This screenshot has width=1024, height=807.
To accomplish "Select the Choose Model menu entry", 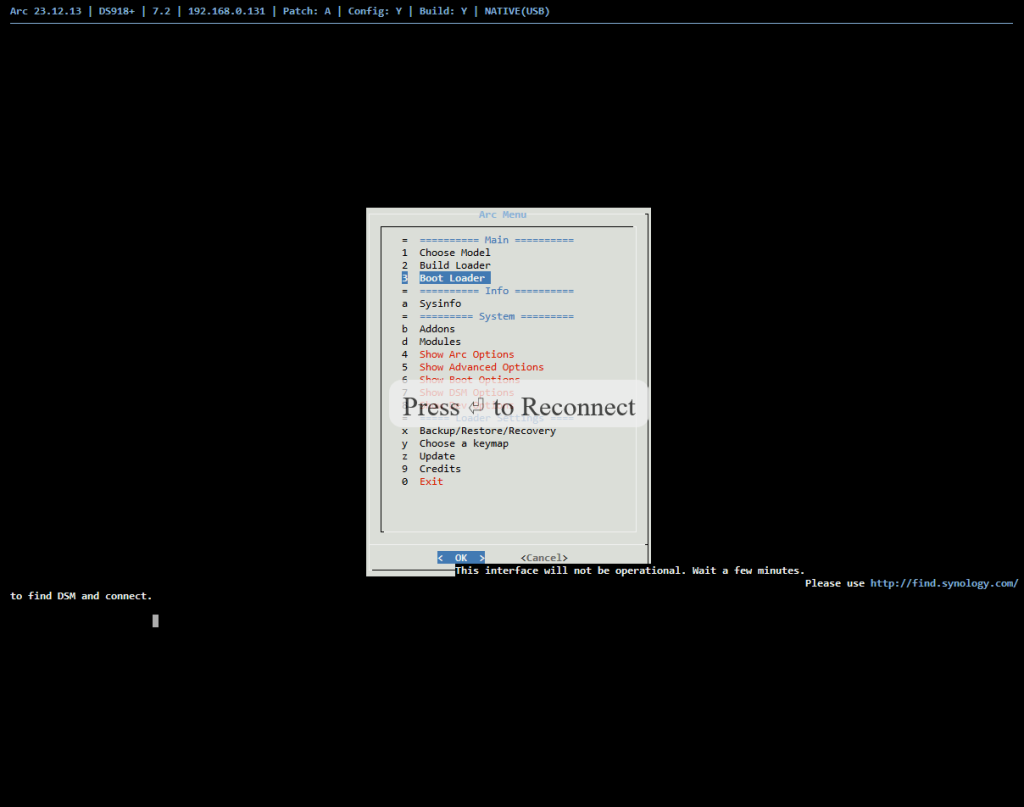I will [454, 253].
